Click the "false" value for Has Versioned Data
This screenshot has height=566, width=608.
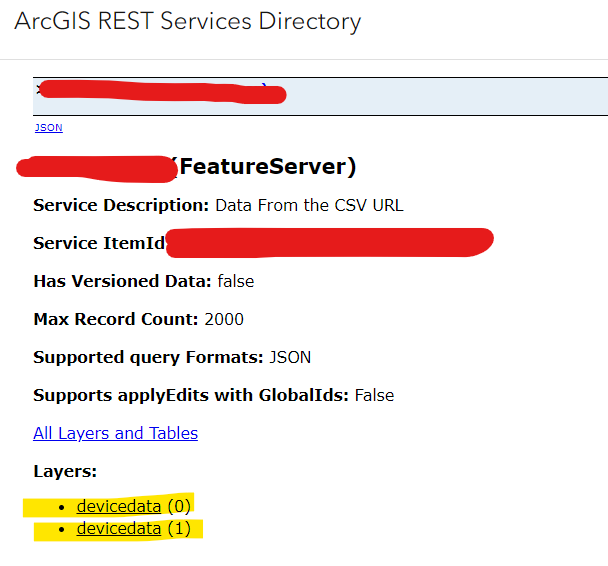click(235, 281)
